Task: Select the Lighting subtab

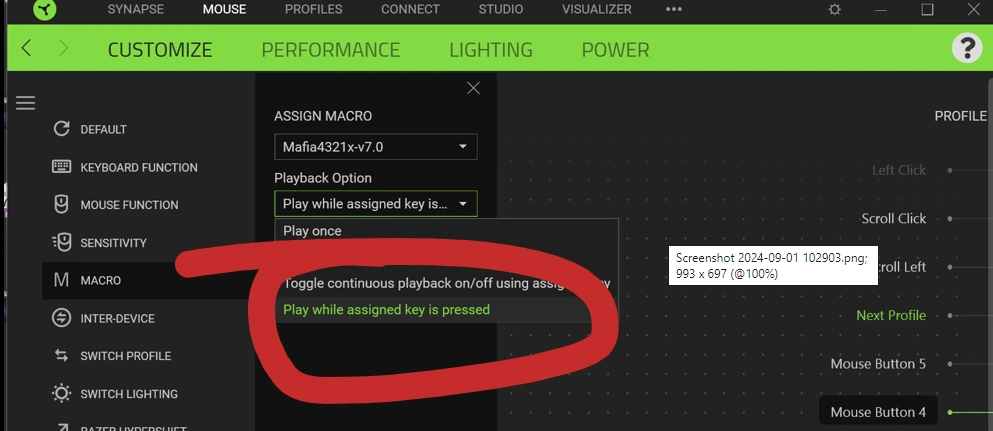Action: (491, 49)
